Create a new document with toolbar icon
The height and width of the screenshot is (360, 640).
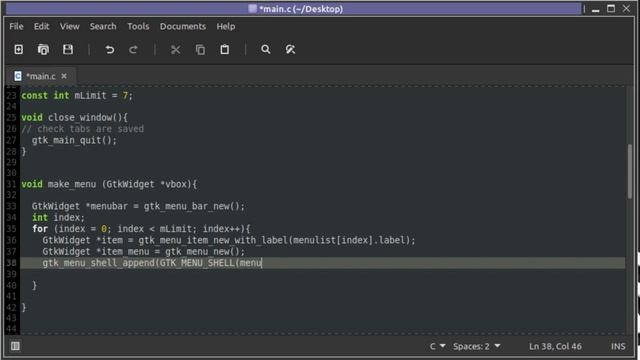click(x=18, y=49)
